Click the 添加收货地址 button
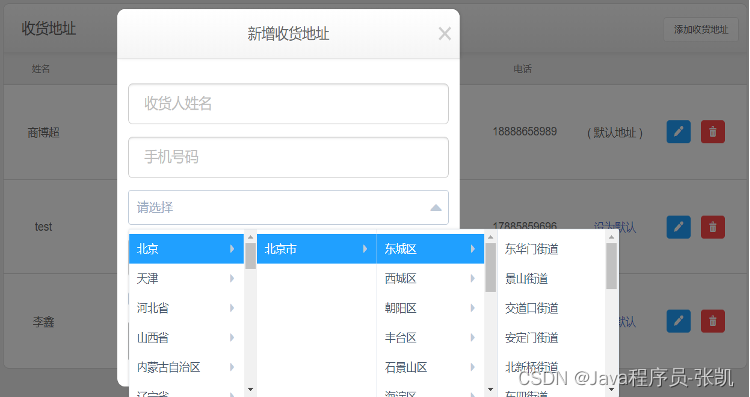This screenshot has height=397, width=750. tap(701, 30)
